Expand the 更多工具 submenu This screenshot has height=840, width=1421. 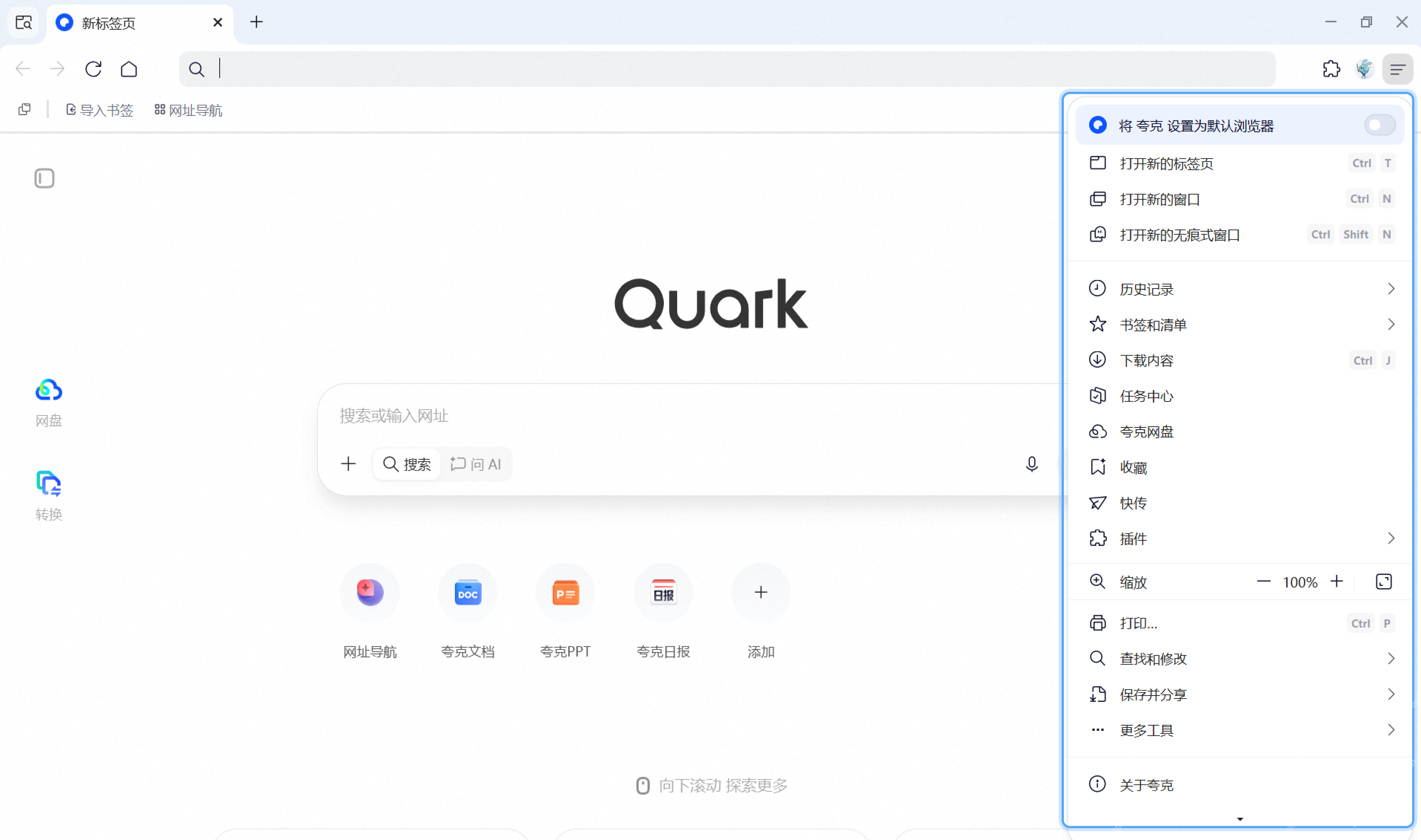coord(1240,730)
